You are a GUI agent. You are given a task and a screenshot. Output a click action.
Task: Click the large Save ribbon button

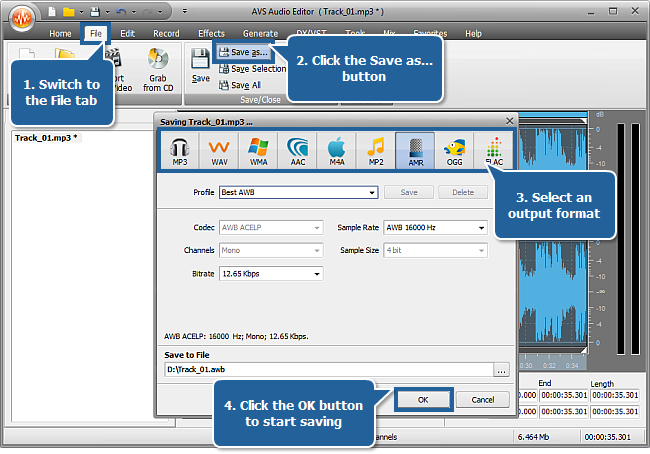tap(201, 66)
